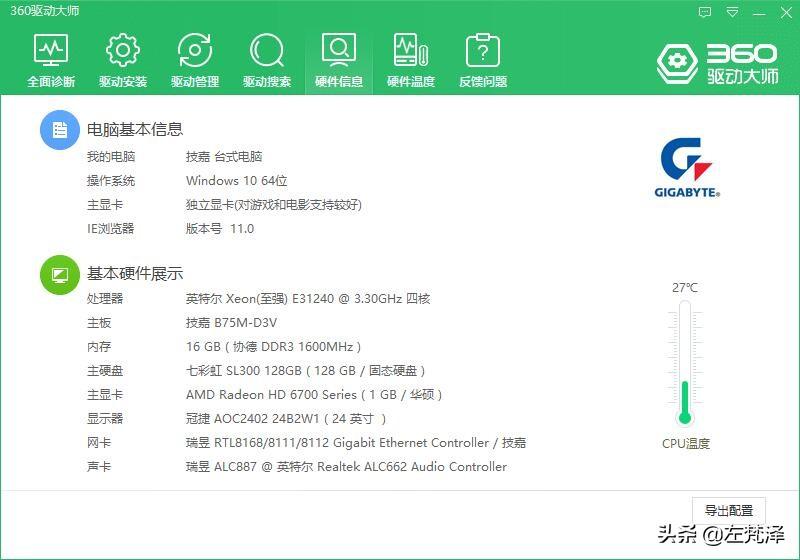Click RTL8168 Gigabit Ethernet Controller entry
This screenshot has height=560, width=800.
click(x=356, y=443)
